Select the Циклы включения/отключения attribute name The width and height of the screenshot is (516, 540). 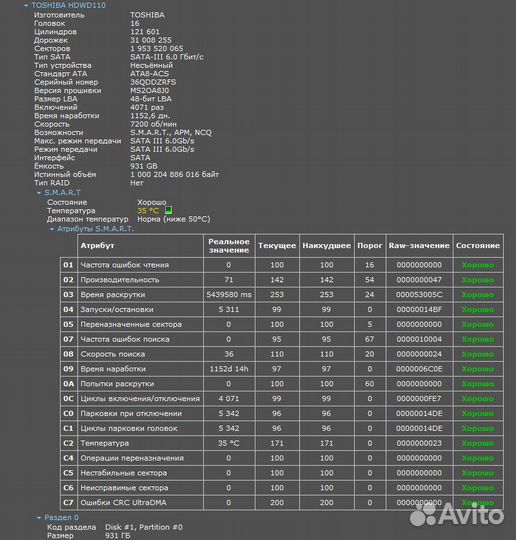pyautogui.click(x=140, y=398)
